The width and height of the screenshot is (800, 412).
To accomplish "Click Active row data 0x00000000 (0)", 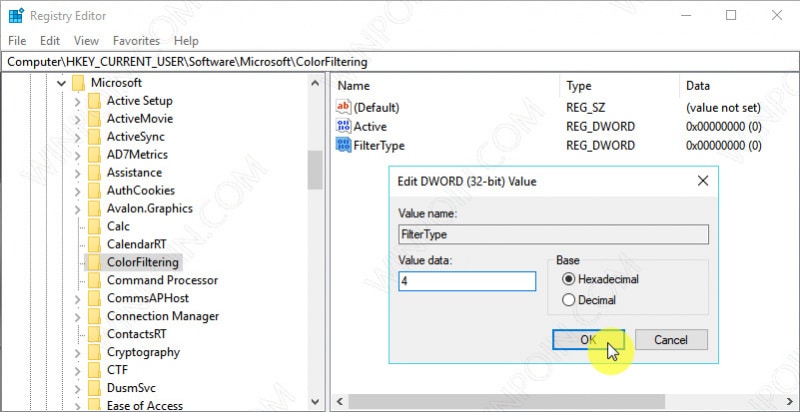I will pyautogui.click(x=723, y=126).
